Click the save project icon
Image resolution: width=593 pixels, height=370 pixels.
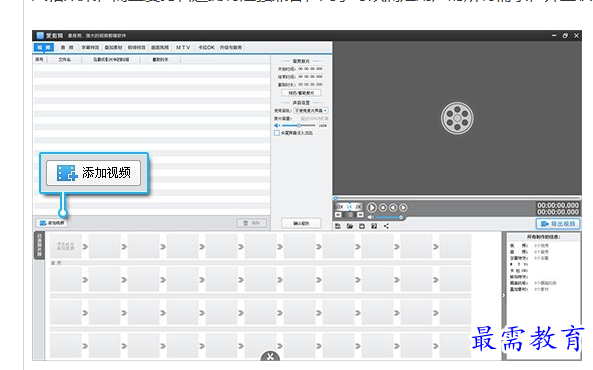click(x=362, y=226)
